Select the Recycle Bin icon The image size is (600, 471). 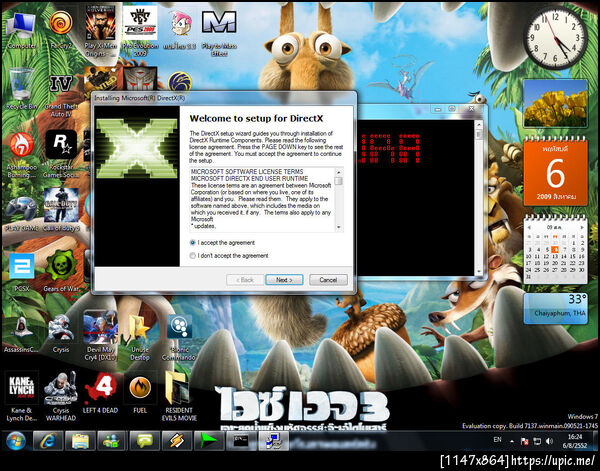tap(21, 89)
